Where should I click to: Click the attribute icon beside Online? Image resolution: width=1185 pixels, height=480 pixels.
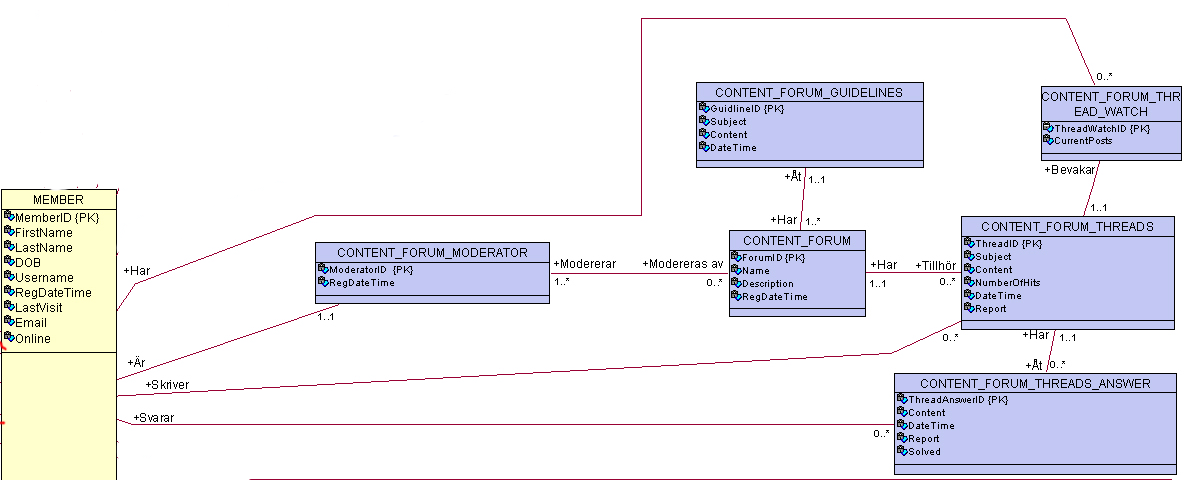click(9, 337)
